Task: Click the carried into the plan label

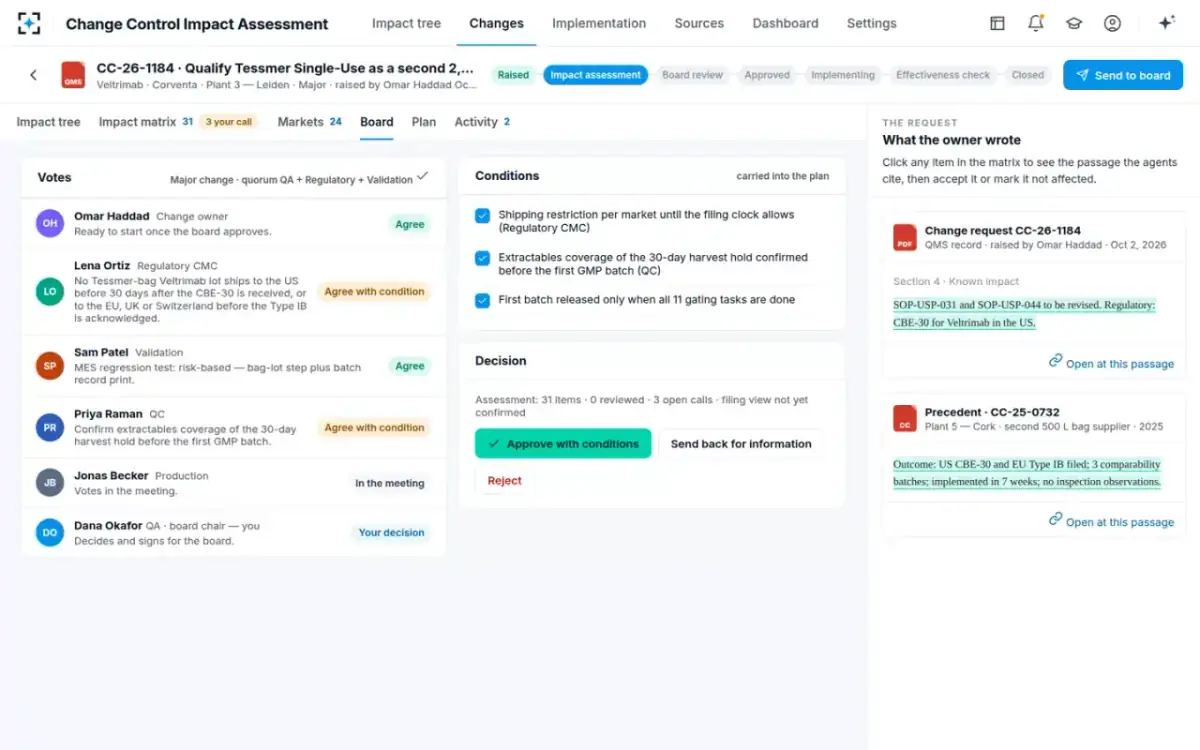Action: [x=783, y=176]
